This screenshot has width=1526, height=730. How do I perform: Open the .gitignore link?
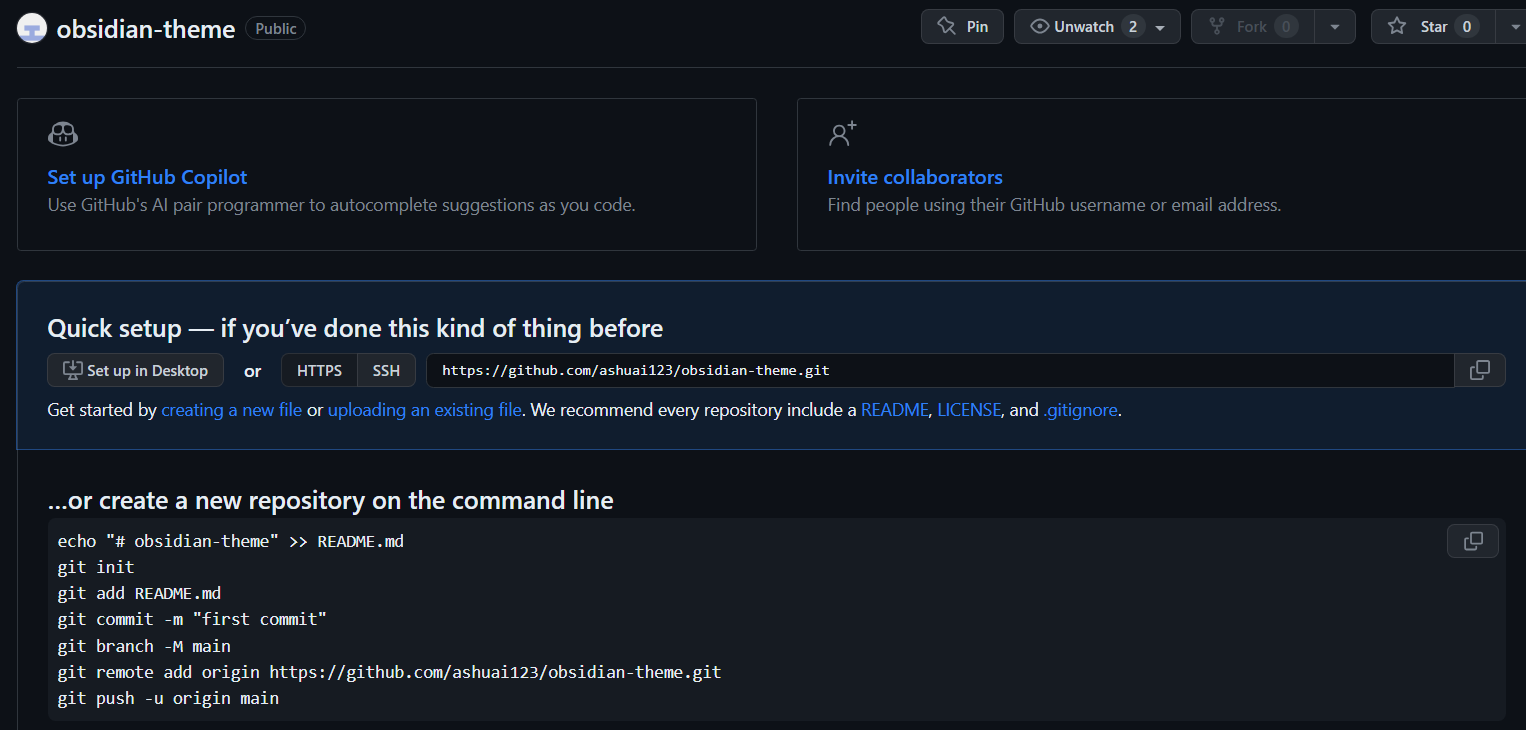[1080, 410]
